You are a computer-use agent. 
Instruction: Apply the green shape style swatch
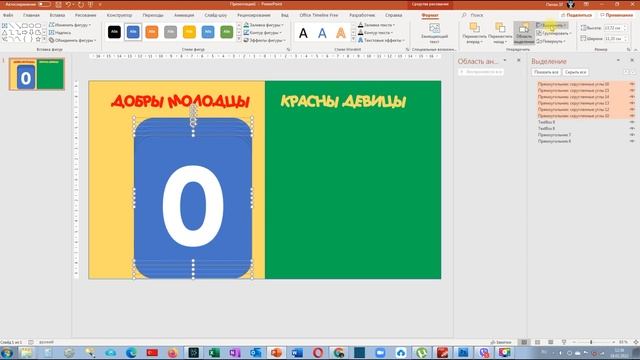(227, 32)
